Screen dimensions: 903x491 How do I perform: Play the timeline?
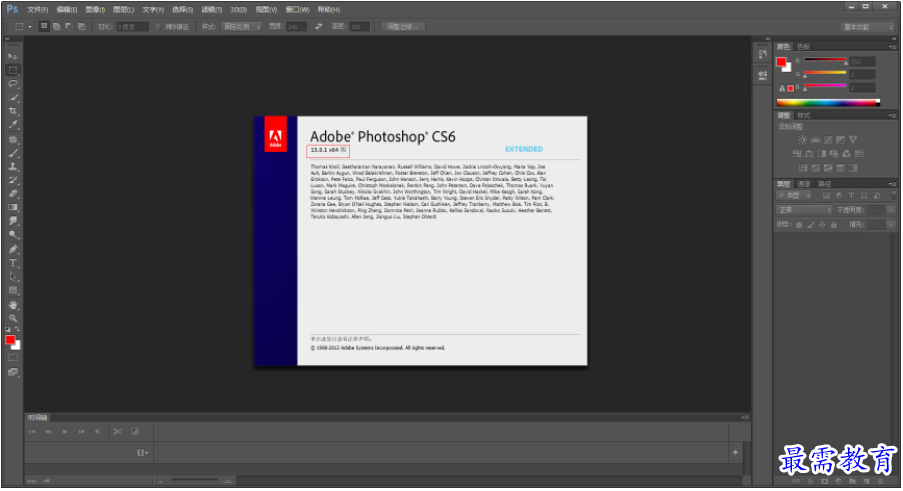(x=65, y=432)
